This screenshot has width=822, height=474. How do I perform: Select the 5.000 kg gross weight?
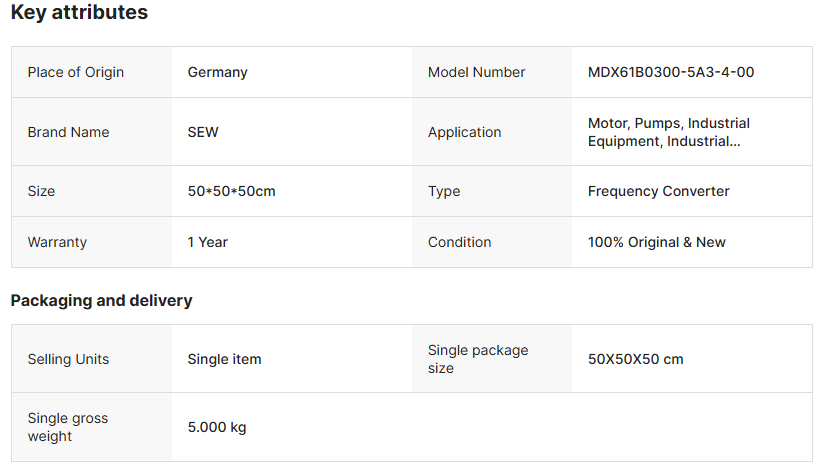217,427
